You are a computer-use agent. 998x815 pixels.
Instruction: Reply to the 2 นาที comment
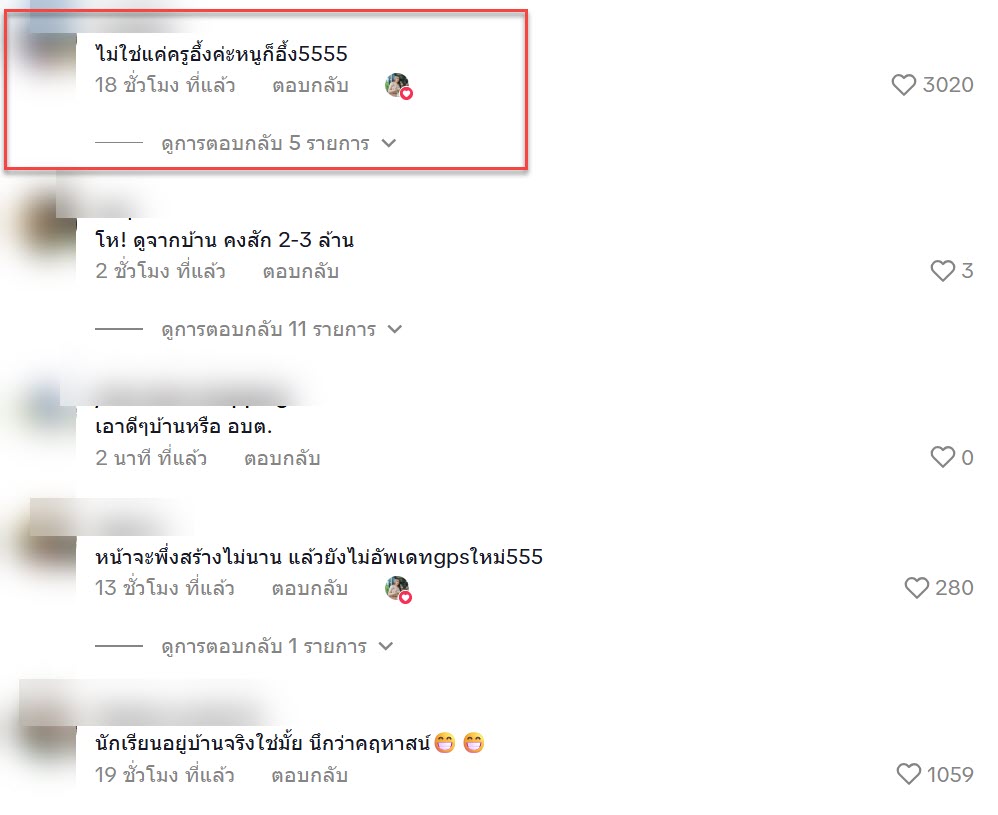click(283, 458)
